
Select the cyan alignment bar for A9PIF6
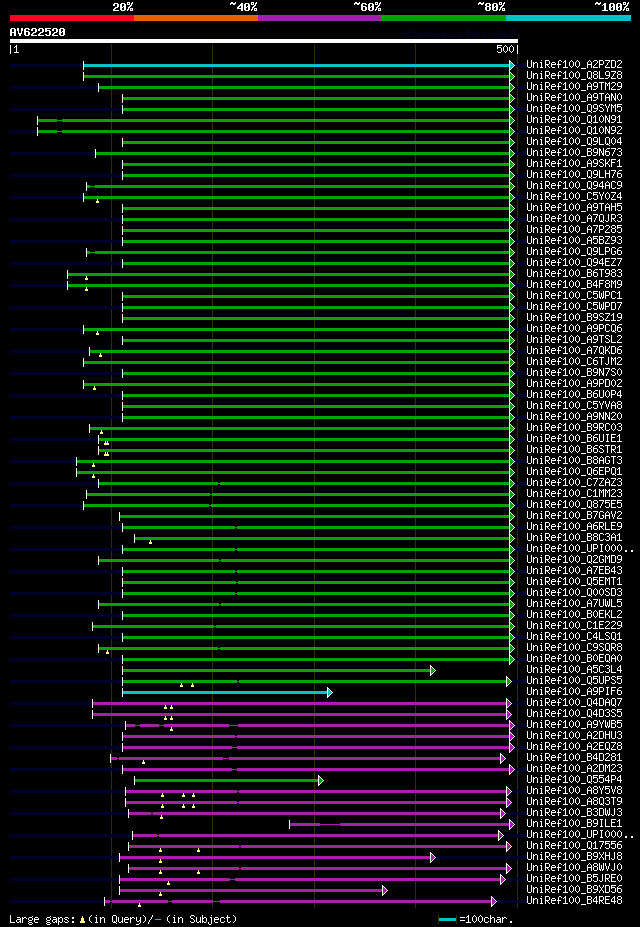[225, 692]
